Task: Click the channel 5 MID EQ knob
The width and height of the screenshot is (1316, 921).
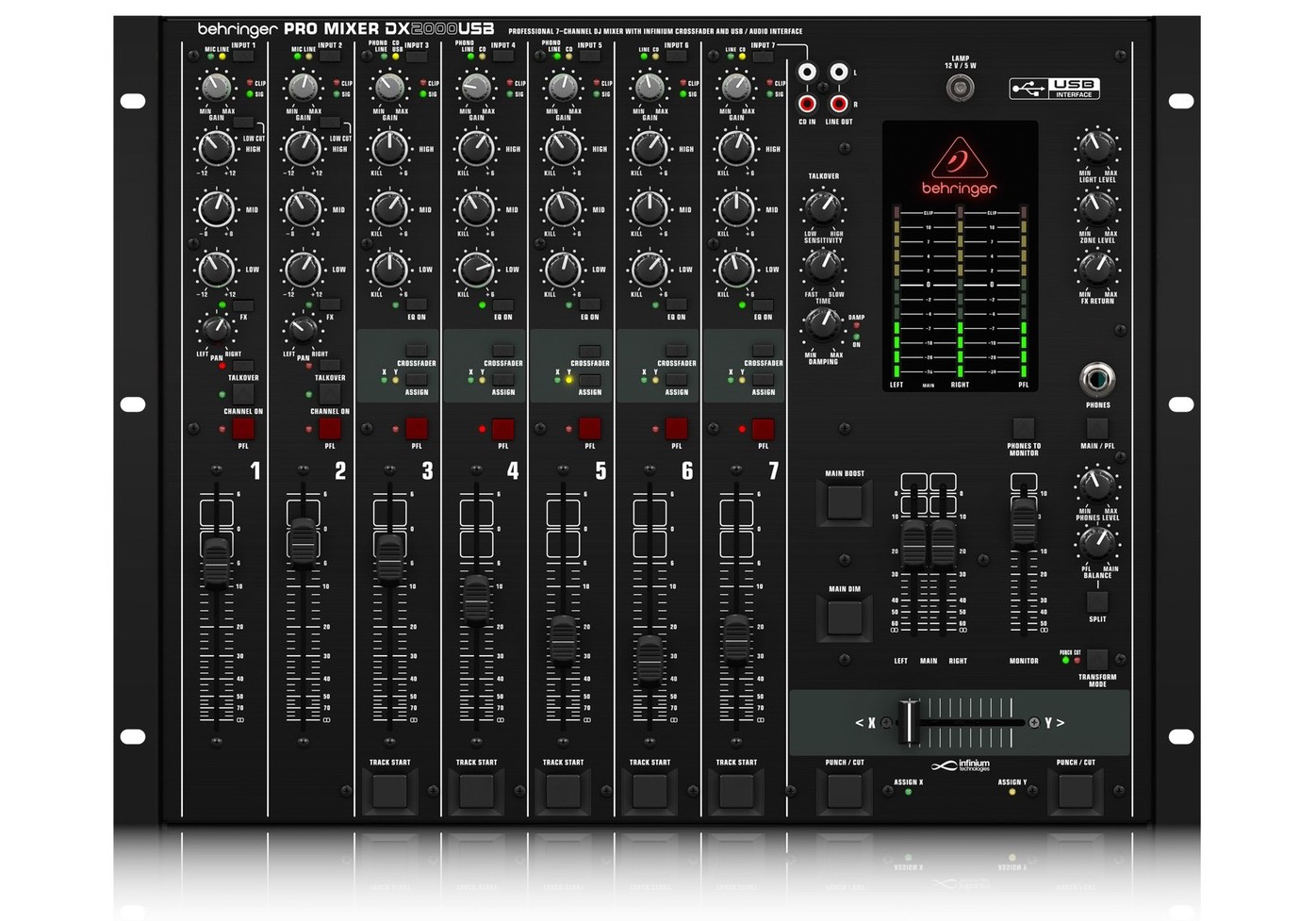Action: [x=563, y=208]
